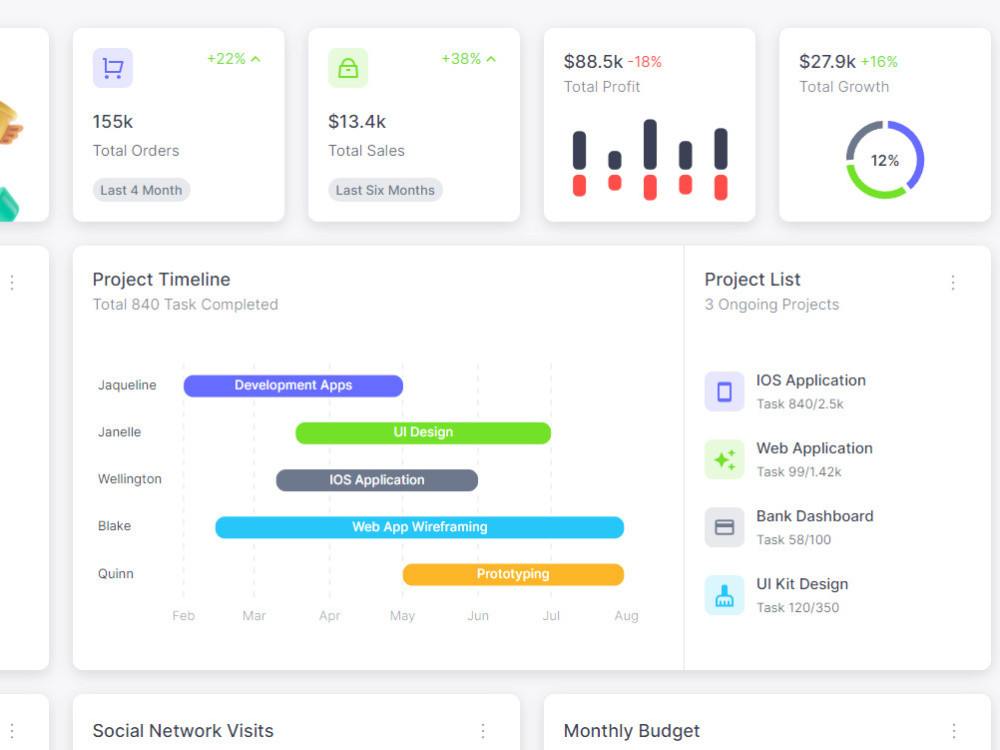Click the up chevron next to +38%
This screenshot has height=750, width=1000.
point(491,59)
